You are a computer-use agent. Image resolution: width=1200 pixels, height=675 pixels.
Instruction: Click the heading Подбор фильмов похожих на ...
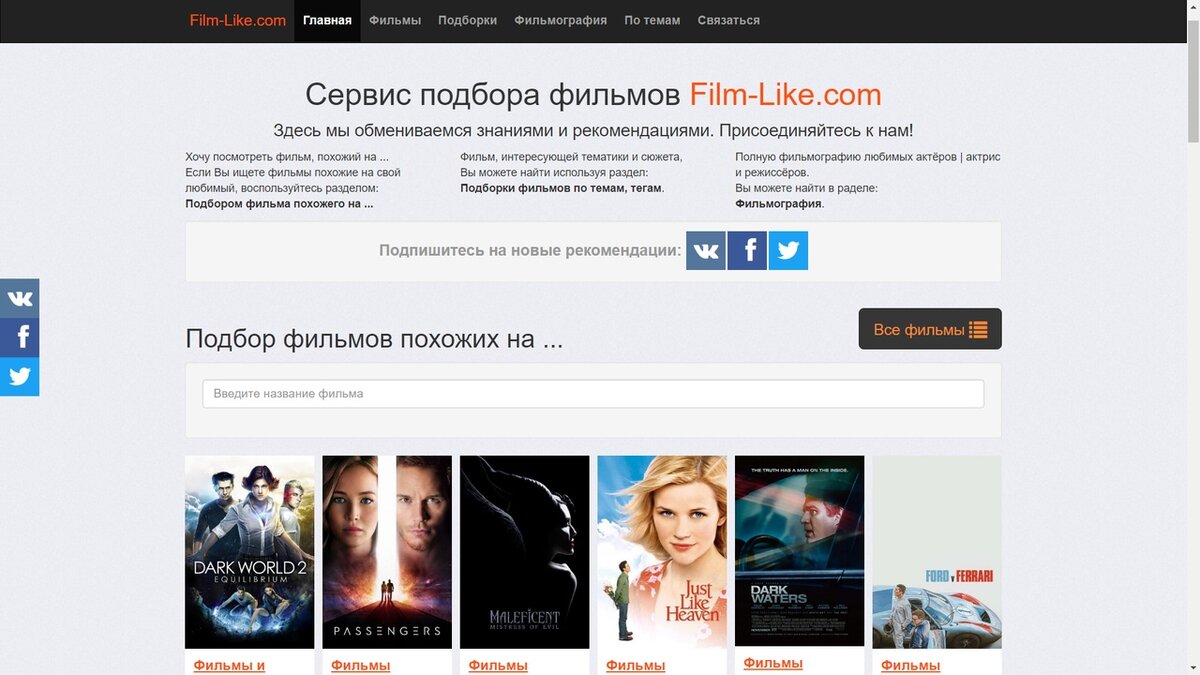point(374,339)
